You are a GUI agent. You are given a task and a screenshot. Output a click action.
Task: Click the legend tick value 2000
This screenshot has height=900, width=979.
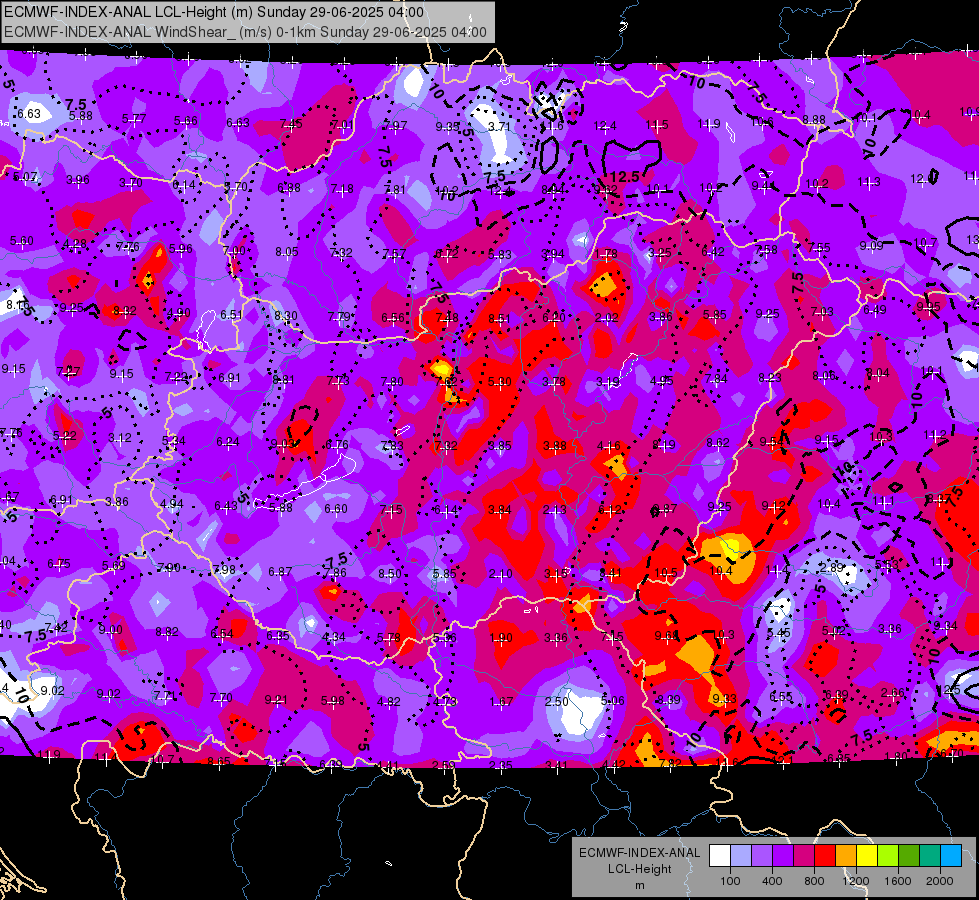point(940,881)
